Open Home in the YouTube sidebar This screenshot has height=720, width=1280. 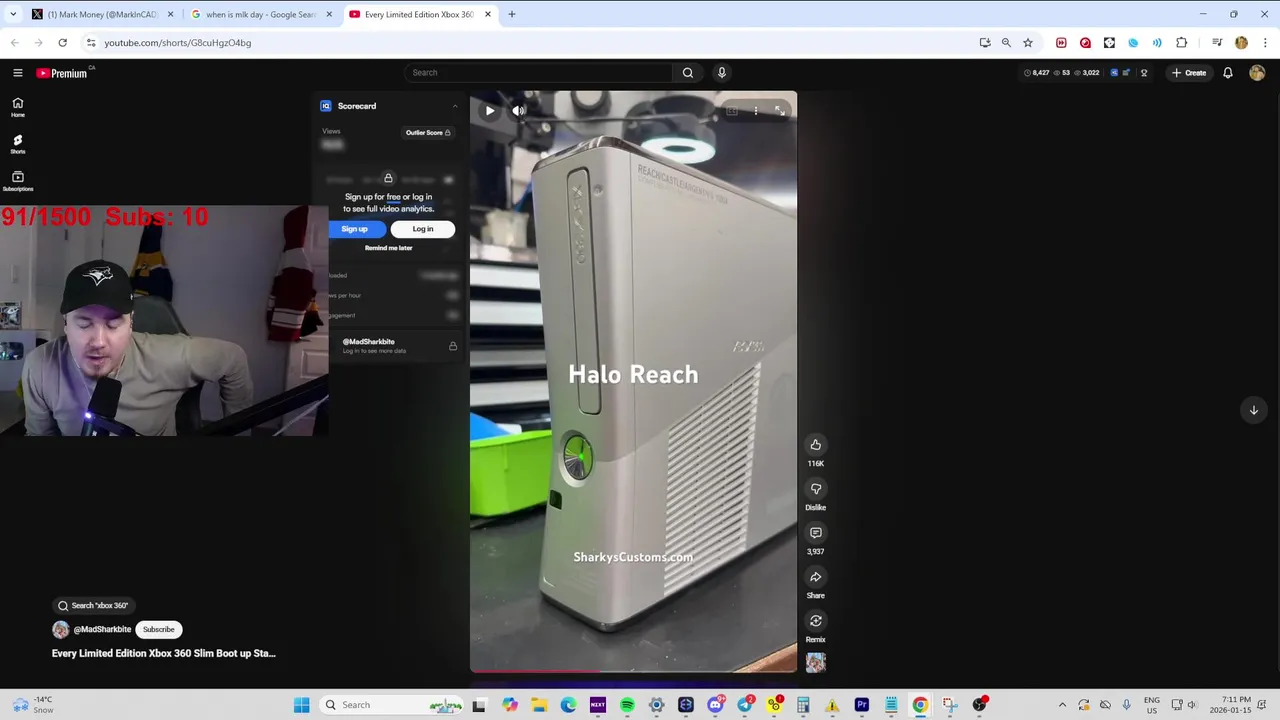pyautogui.click(x=18, y=107)
